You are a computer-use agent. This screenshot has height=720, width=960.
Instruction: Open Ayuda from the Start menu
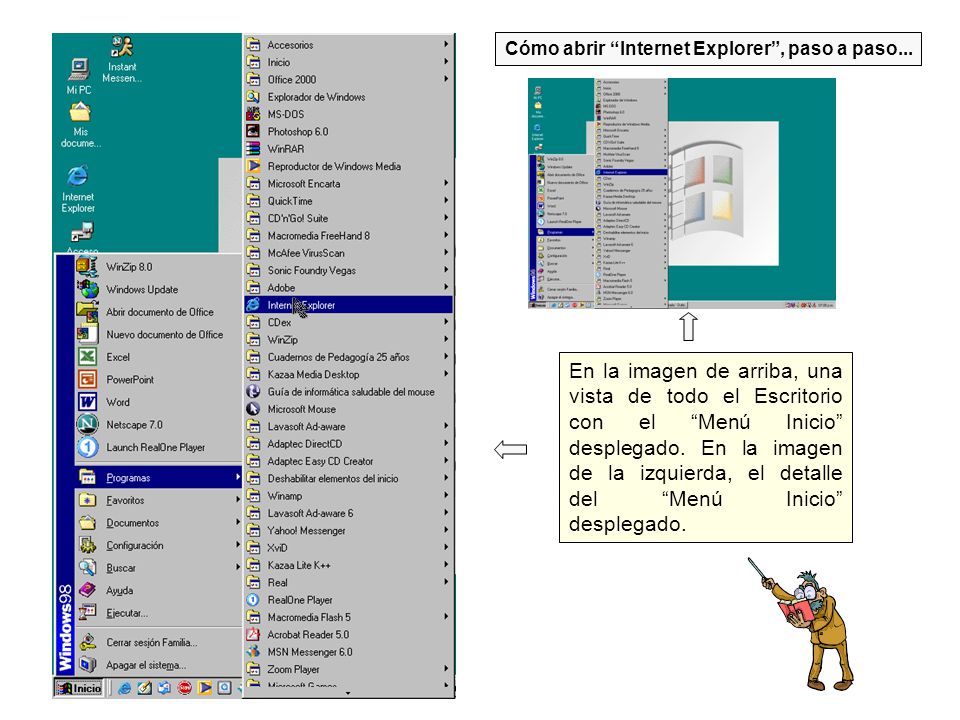click(x=159, y=590)
